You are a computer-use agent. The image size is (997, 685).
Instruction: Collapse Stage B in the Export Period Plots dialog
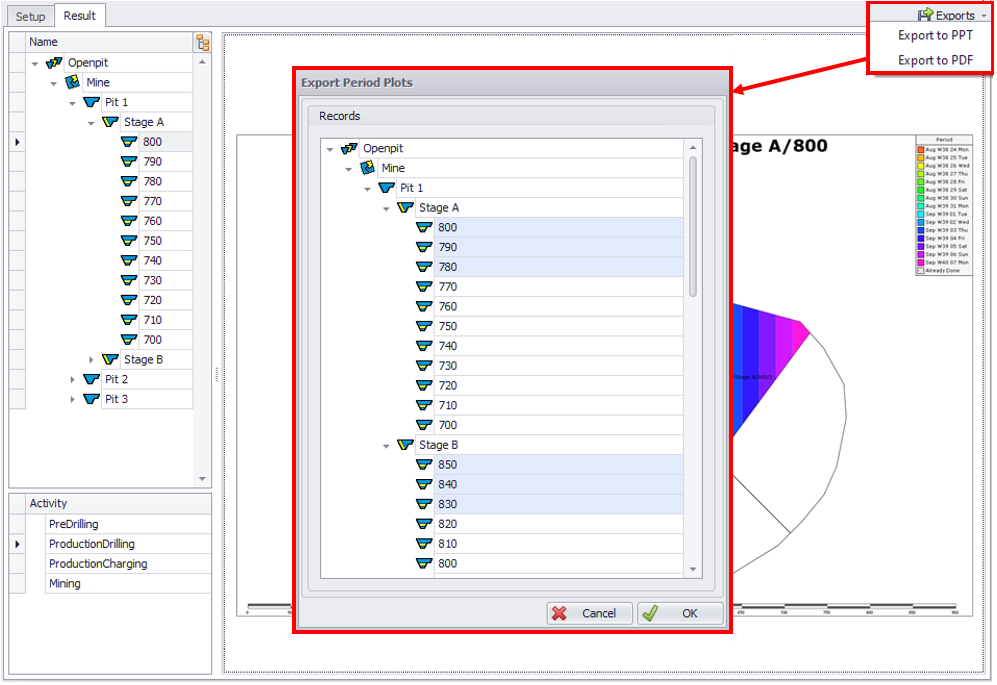click(387, 446)
